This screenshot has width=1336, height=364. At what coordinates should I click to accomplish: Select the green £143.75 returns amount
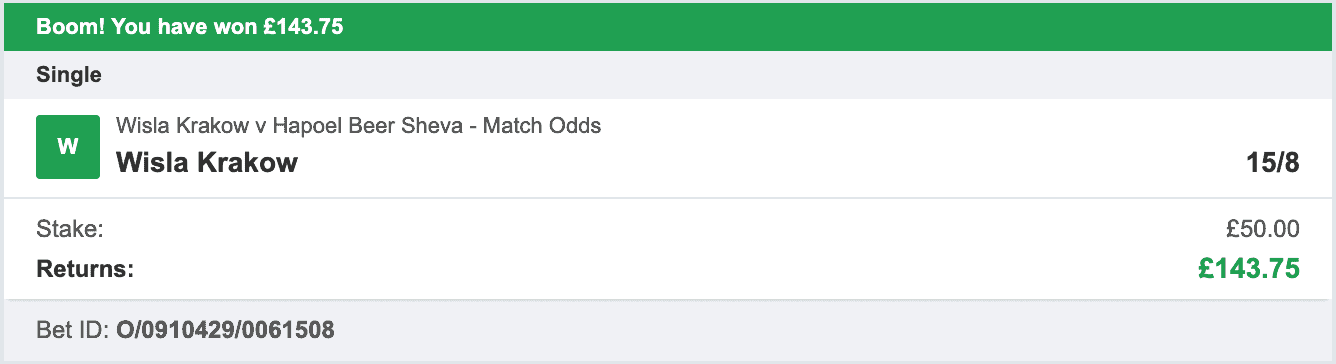click(x=1249, y=269)
